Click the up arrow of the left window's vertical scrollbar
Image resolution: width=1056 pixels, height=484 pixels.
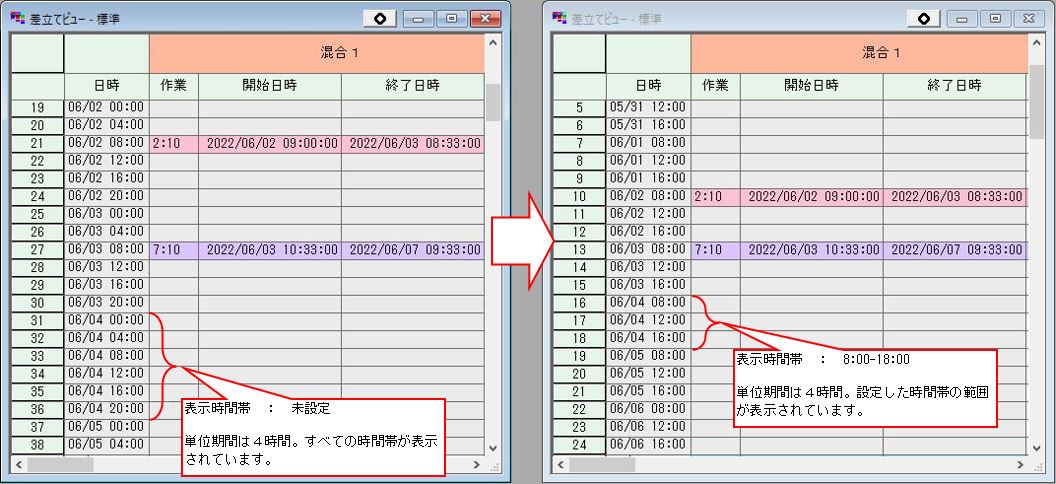click(492, 42)
